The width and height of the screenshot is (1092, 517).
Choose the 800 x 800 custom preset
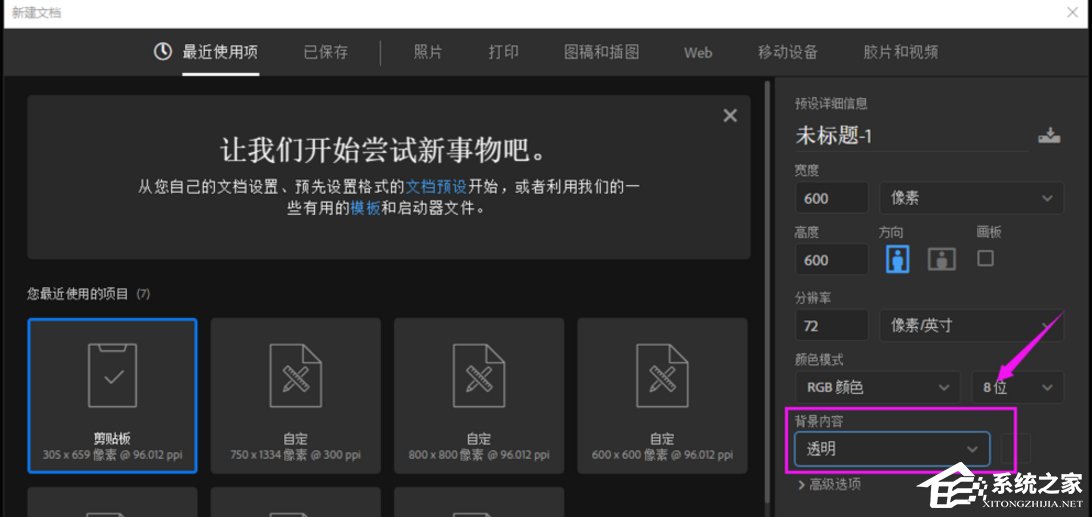[x=478, y=395]
